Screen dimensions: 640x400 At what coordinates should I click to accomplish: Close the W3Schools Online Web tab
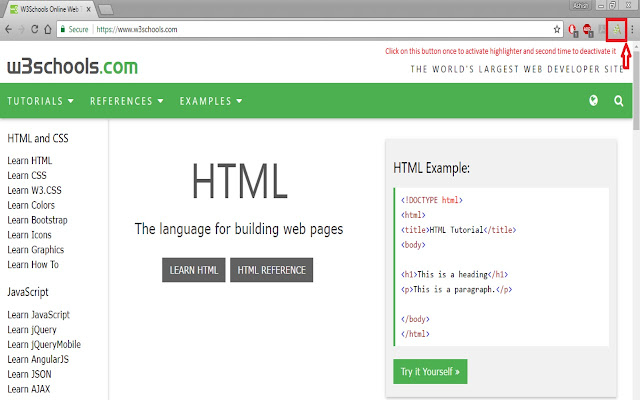point(89,9)
